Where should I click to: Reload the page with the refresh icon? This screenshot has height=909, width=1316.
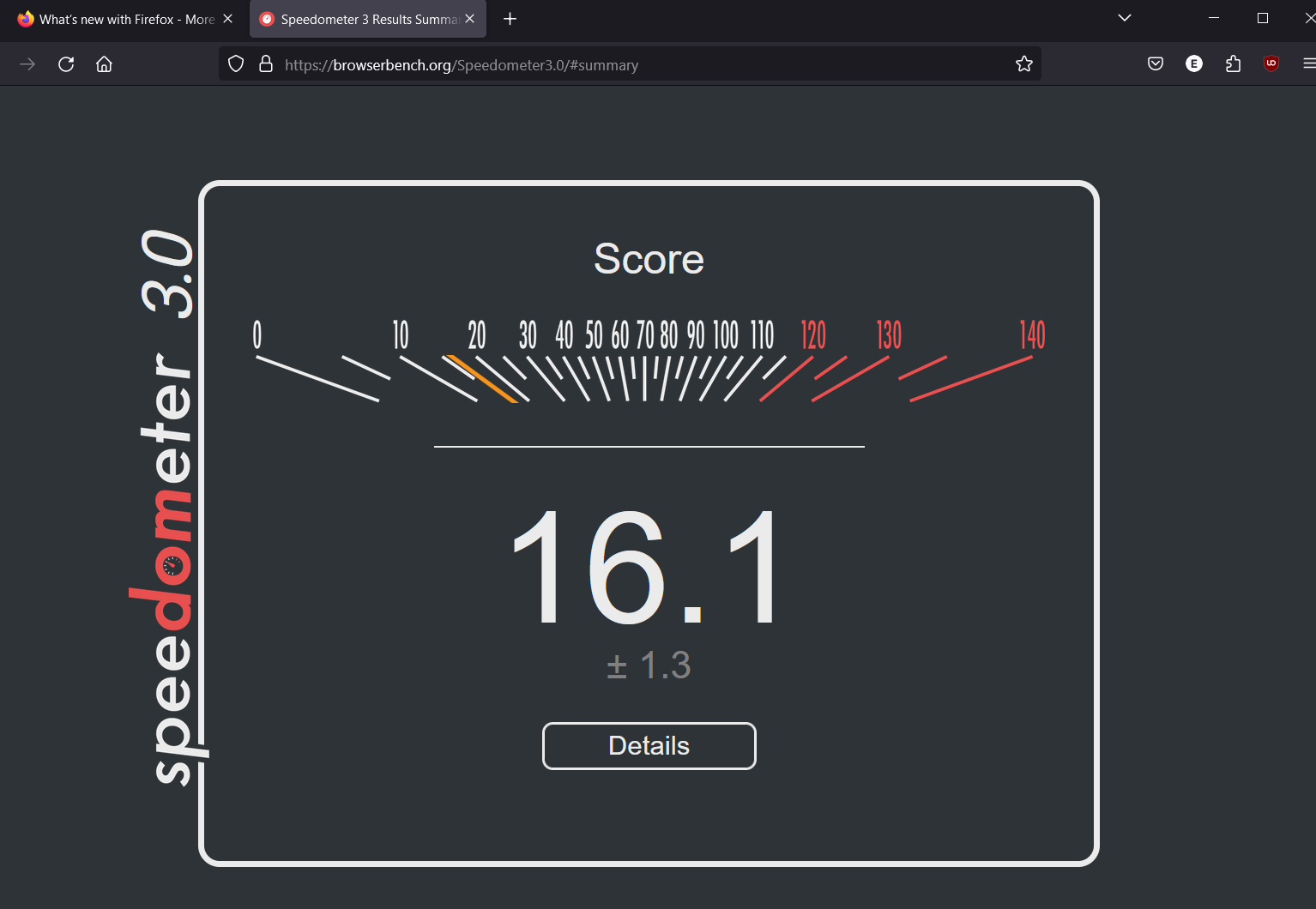coord(66,64)
